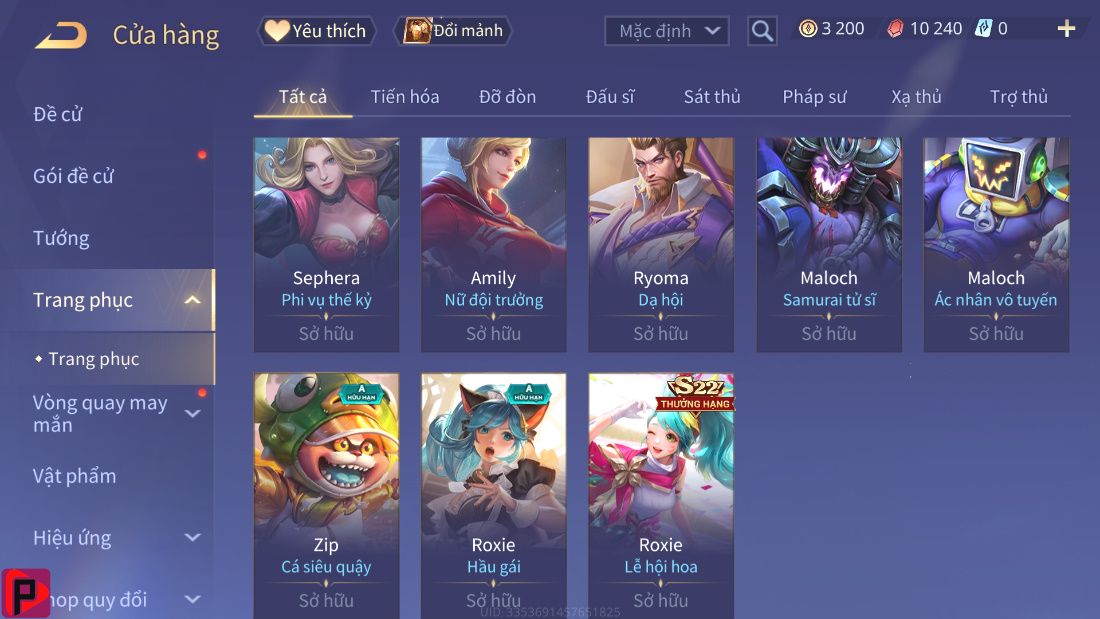Switch to the Sát thủ tab

712,97
